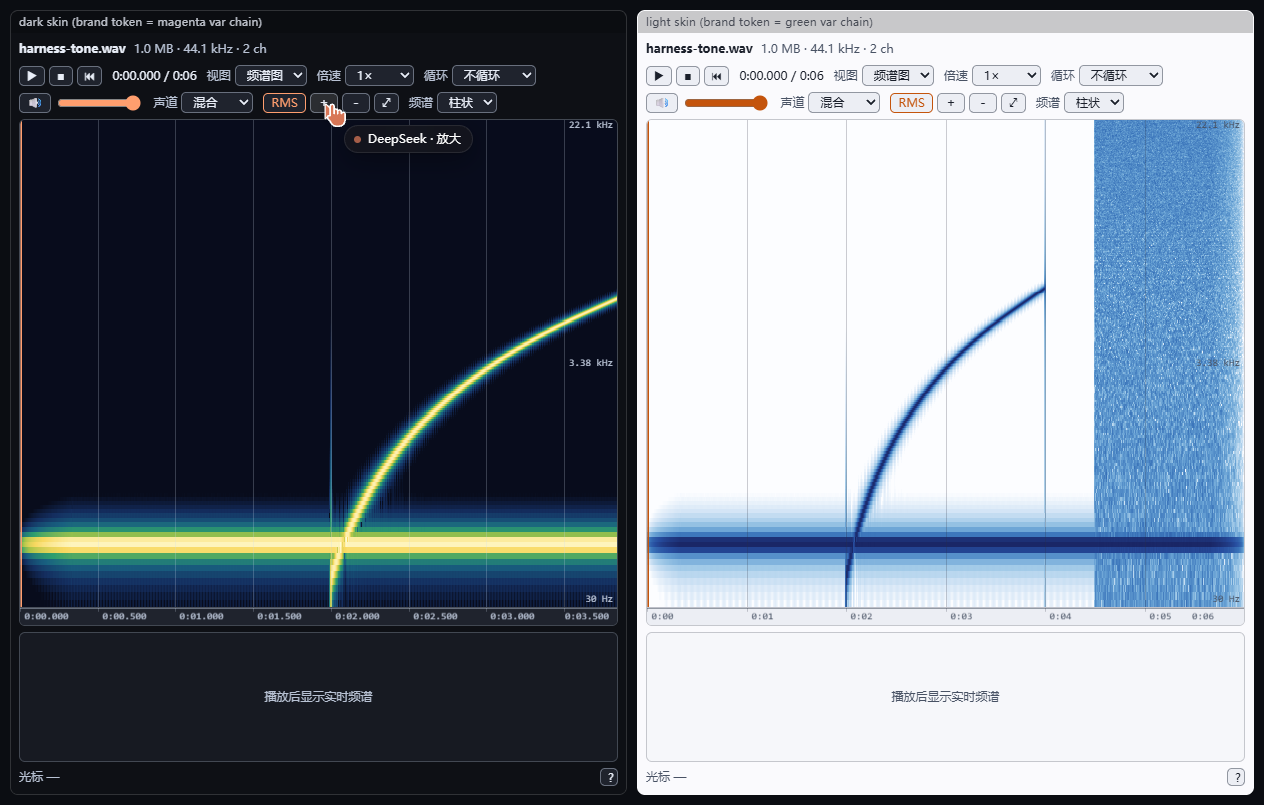The height and width of the screenshot is (805, 1264).
Task: Open the 混合 channel dropdown in light panel
Action: tap(844, 103)
